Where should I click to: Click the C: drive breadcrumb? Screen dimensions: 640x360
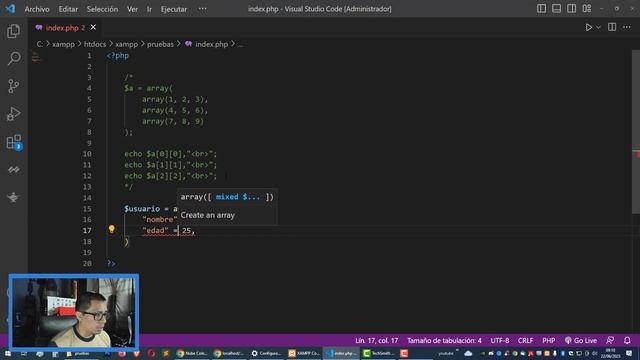40,44
